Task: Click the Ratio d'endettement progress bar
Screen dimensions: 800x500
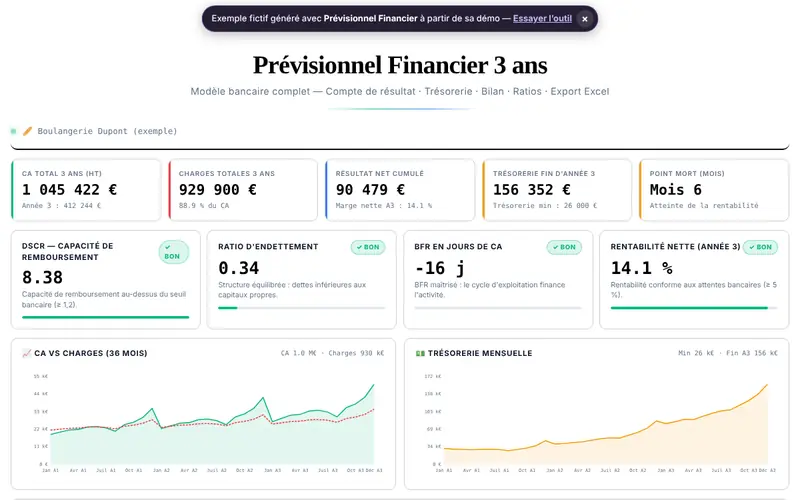Action: 302,308
